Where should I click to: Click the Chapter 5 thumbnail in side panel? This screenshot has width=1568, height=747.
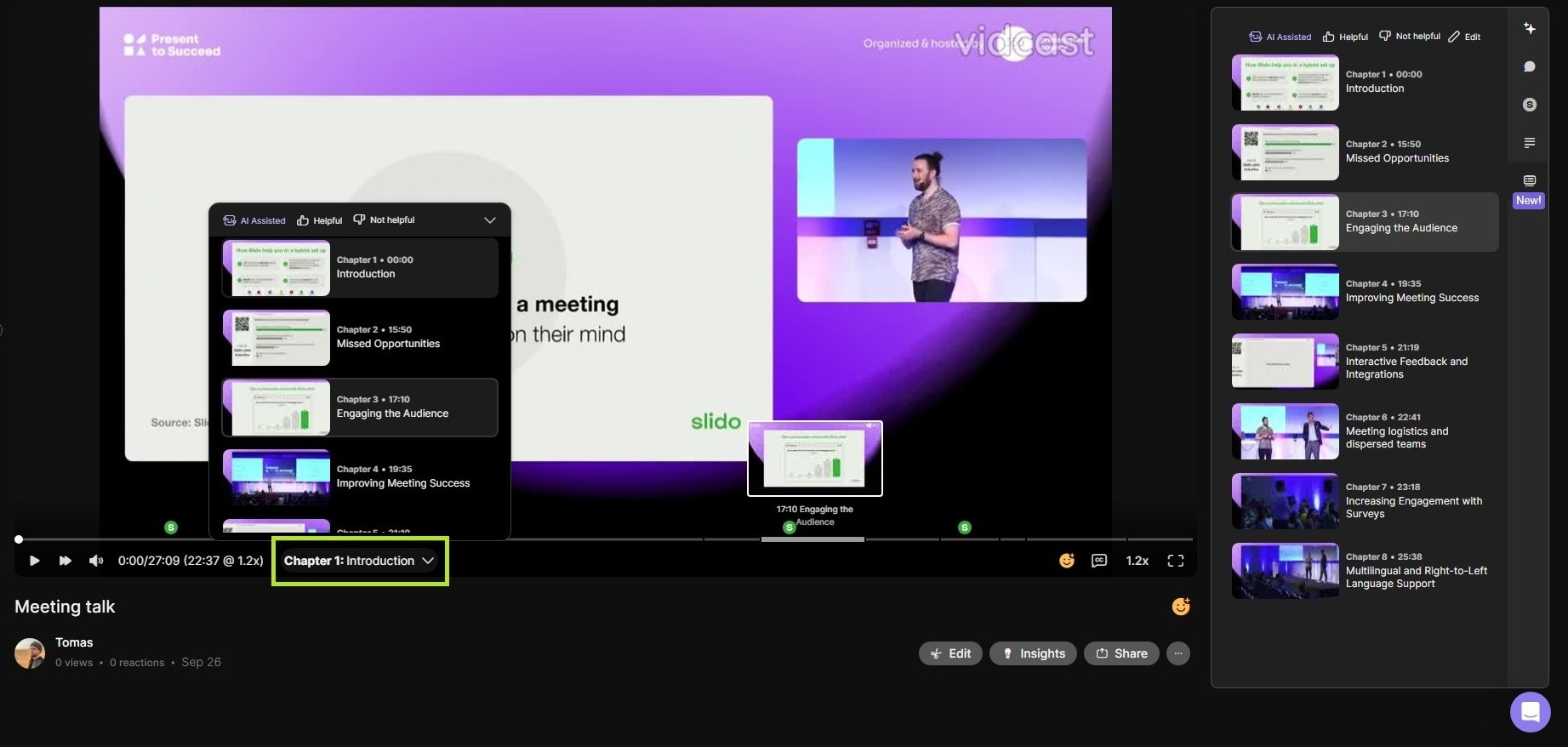coord(1285,362)
